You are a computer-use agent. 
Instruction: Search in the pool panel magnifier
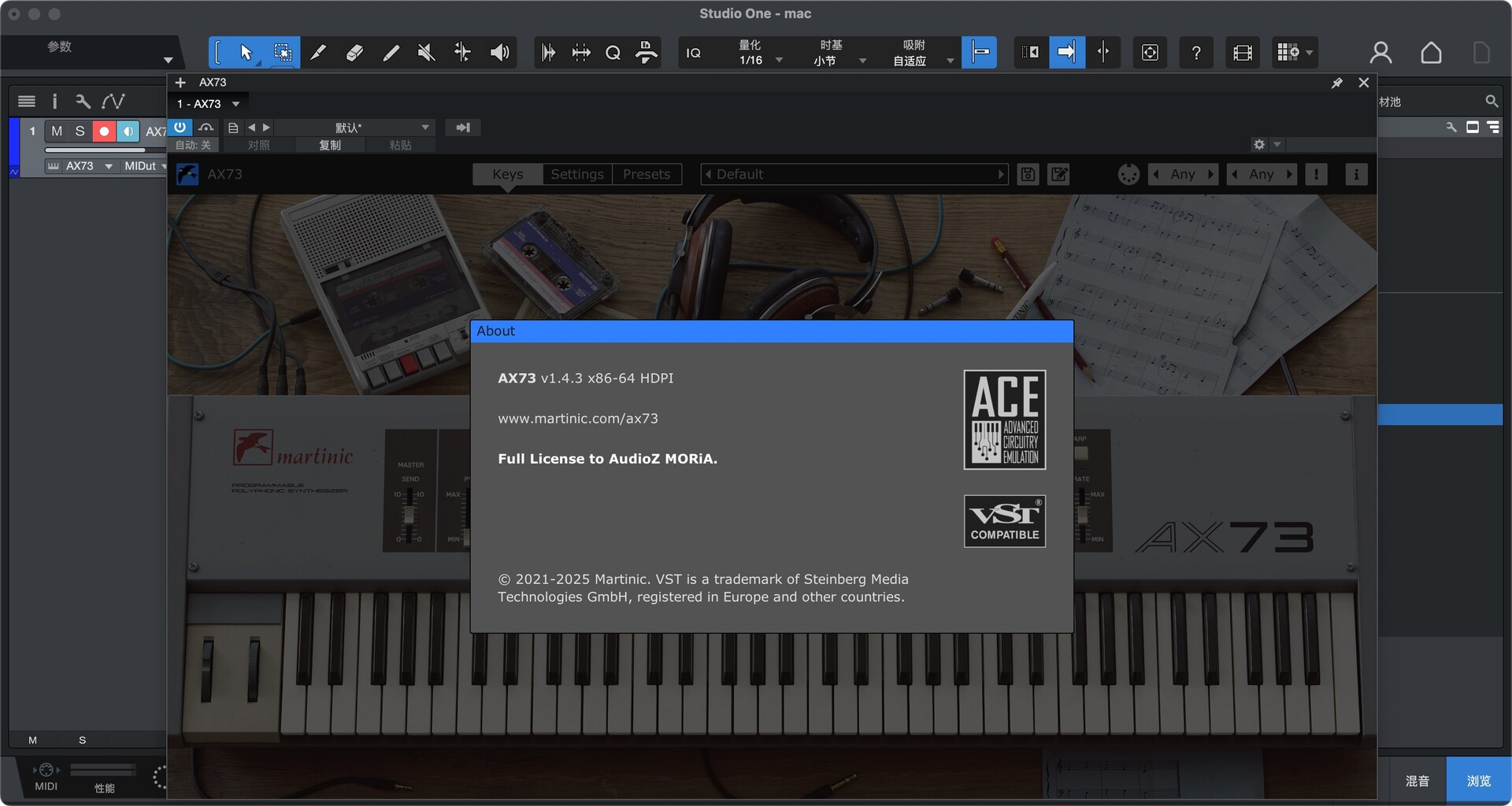coord(1491,102)
